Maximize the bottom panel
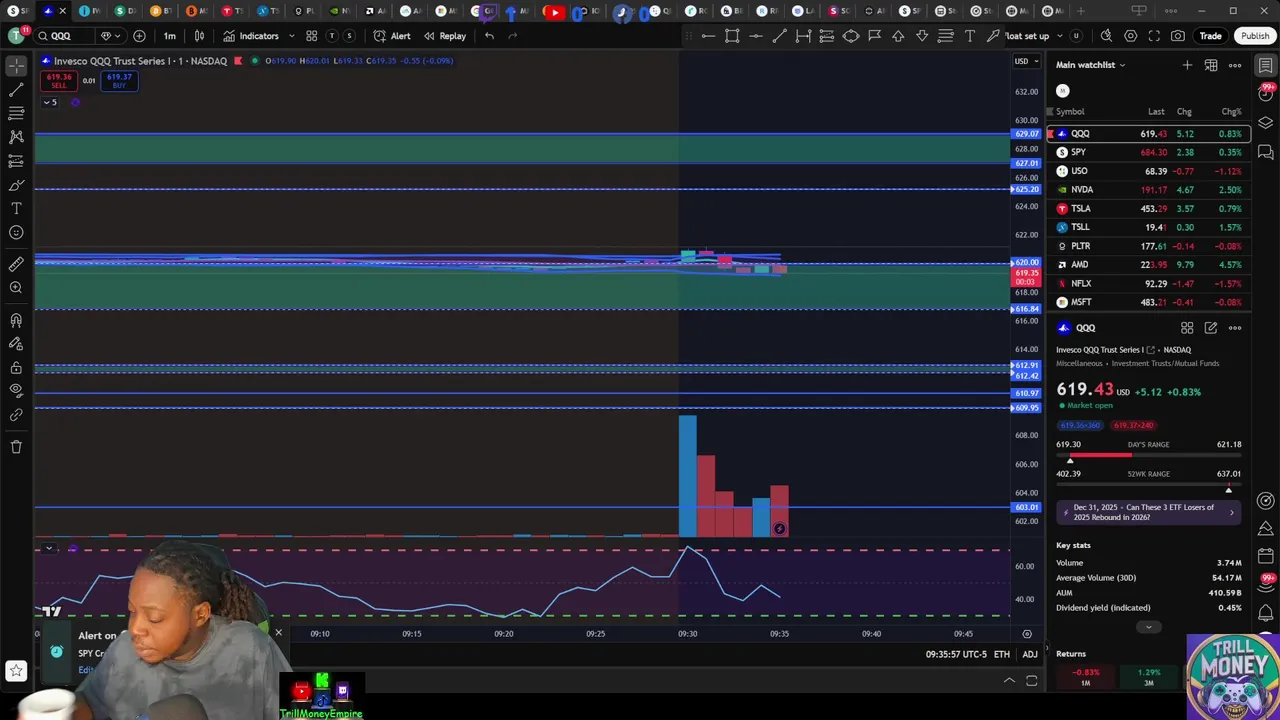Image resolution: width=1280 pixels, height=720 pixels. [1032, 681]
